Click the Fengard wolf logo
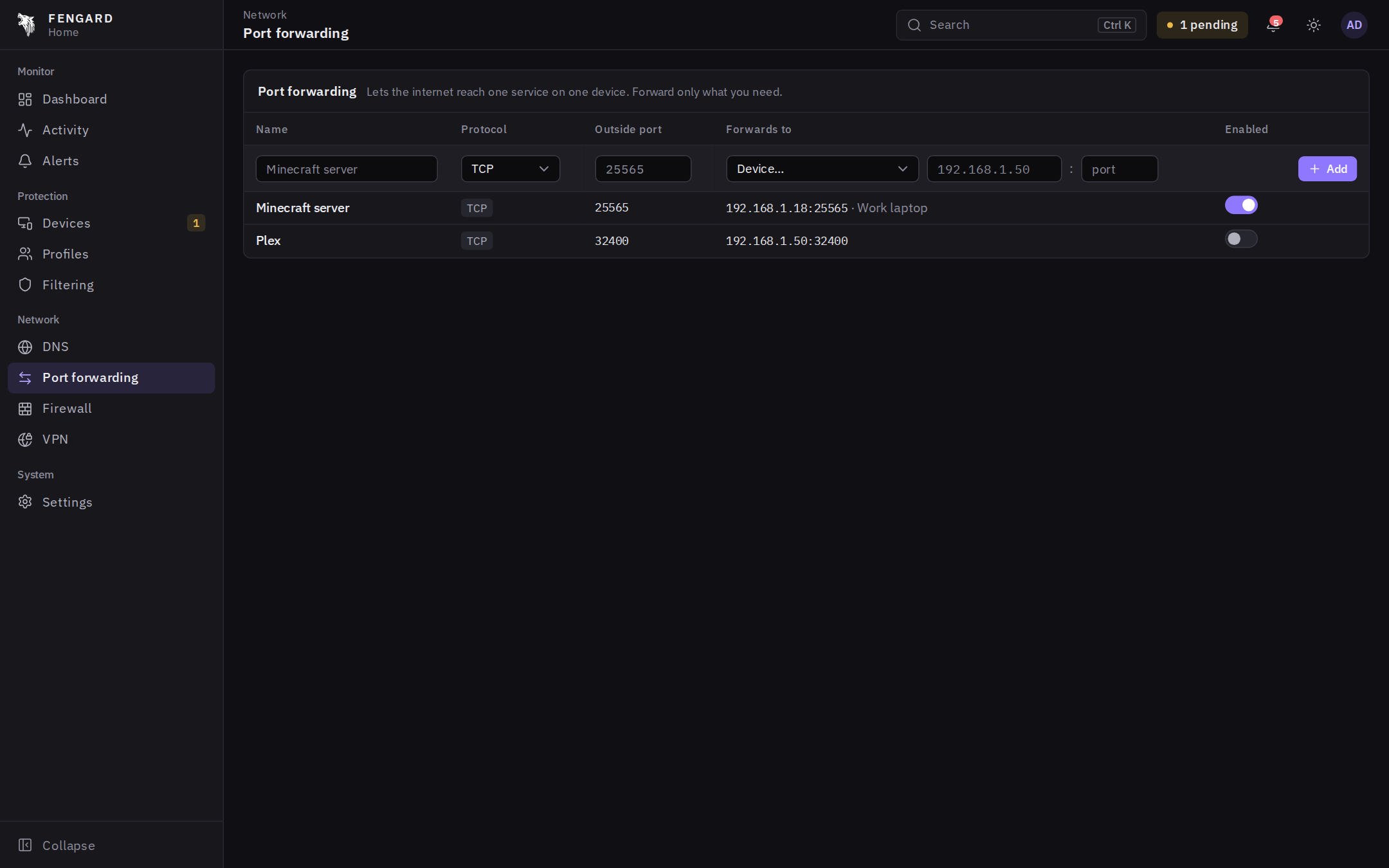Viewport: 1389px width, 868px height. pos(26,24)
